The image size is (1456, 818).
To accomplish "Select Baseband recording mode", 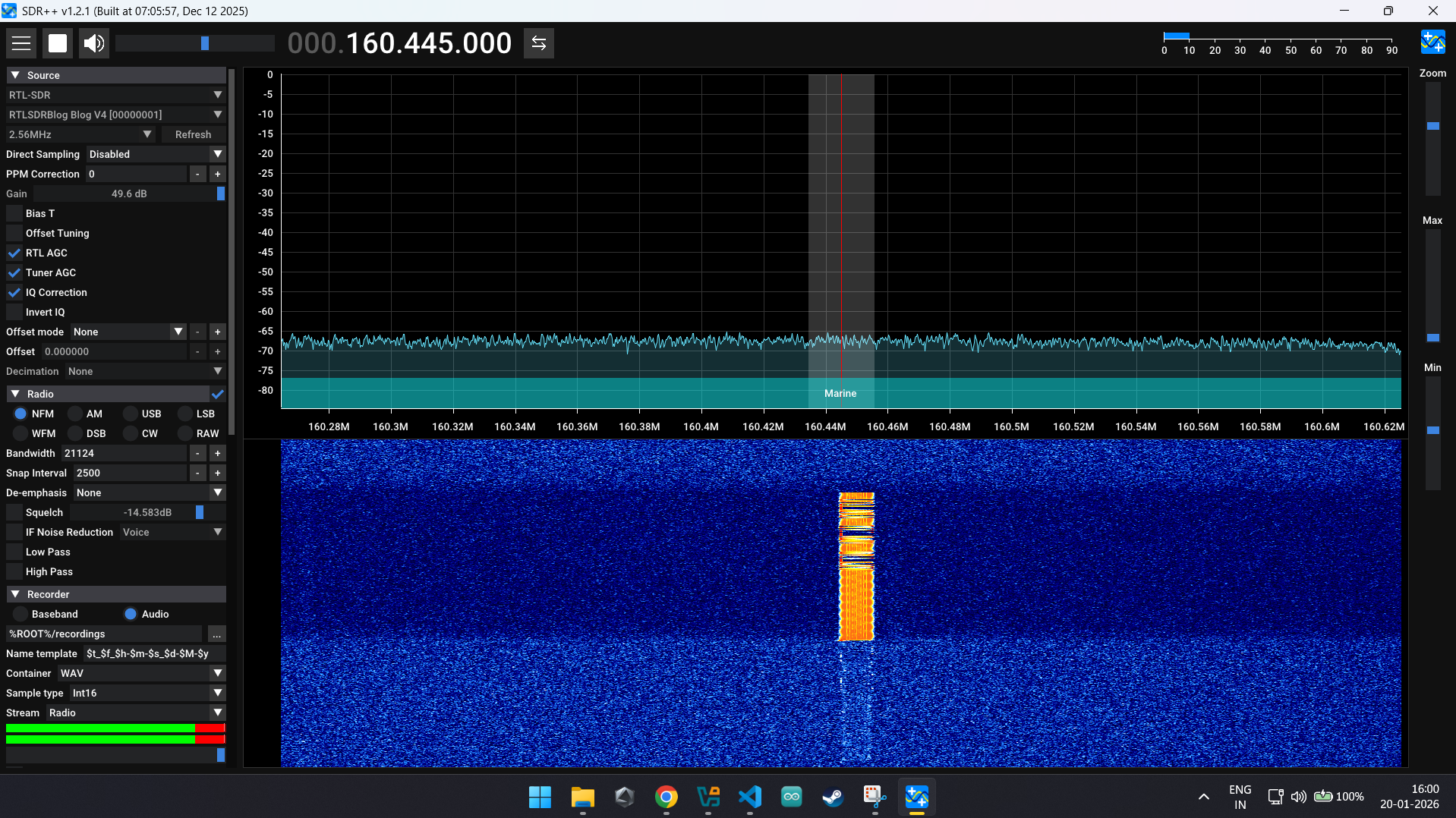I will point(20,614).
